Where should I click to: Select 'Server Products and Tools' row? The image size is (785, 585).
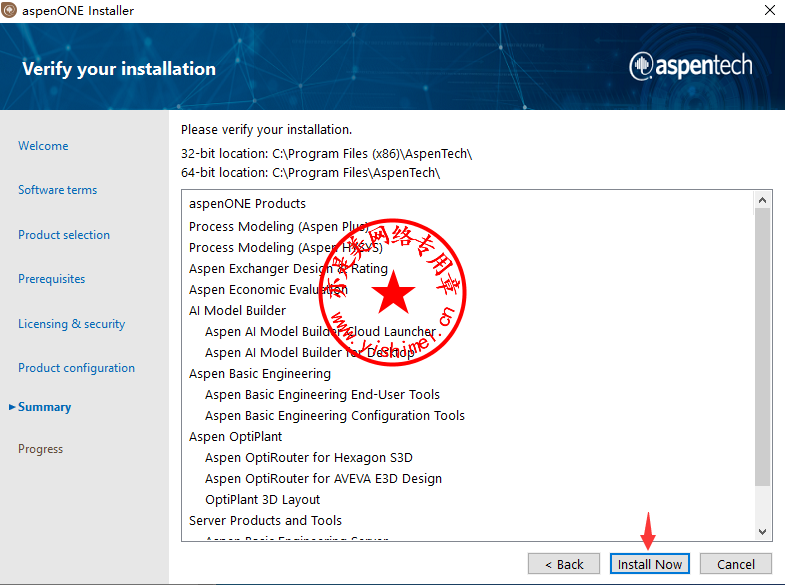coord(265,521)
